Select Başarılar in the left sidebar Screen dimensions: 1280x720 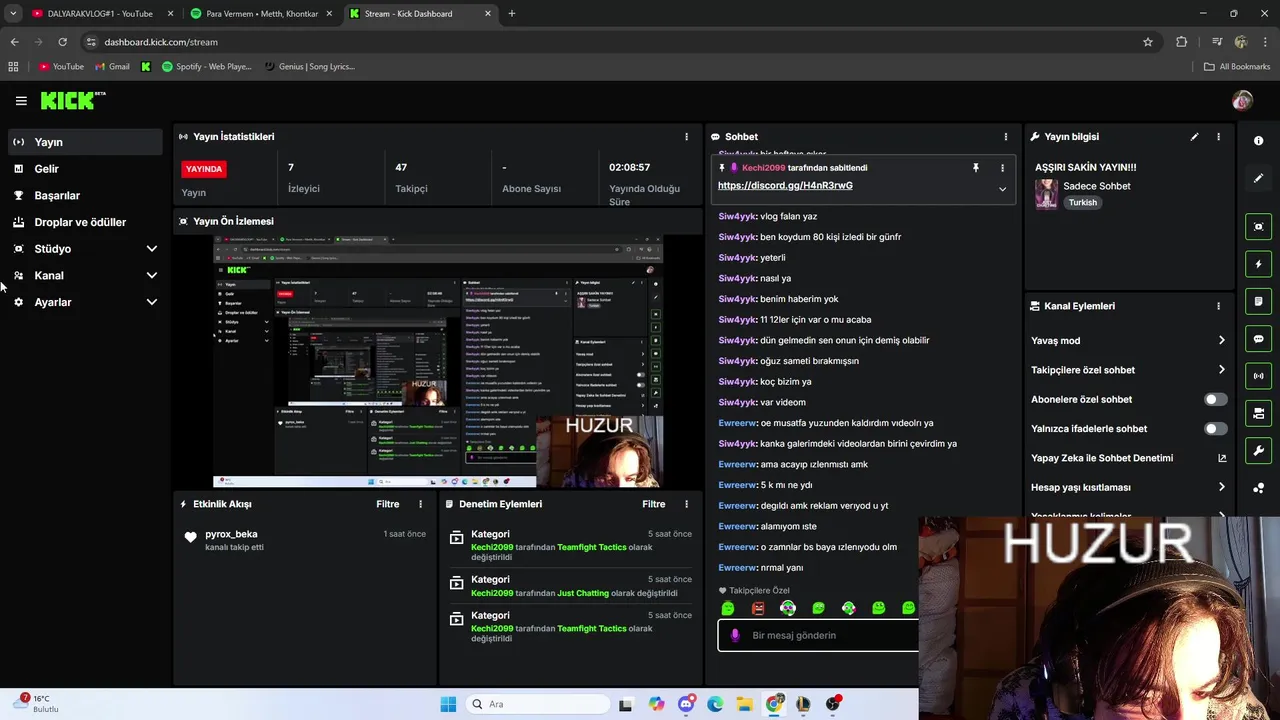click(85, 196)
